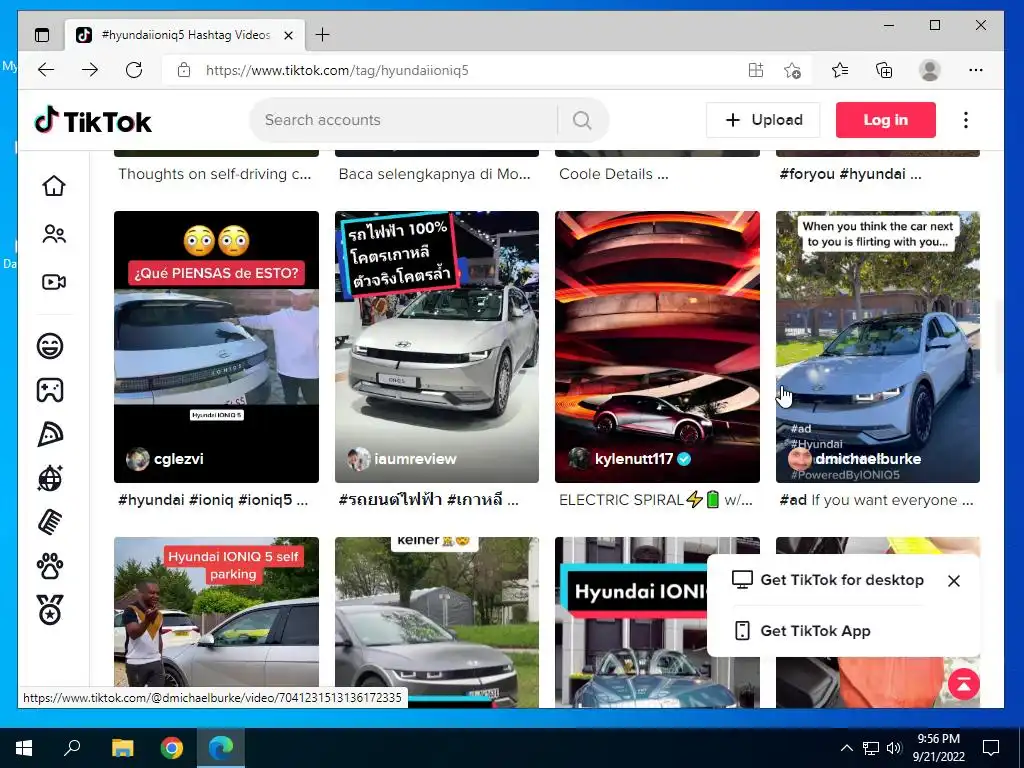Click the 'Thoughts on self-driving c...' caption
This screenshot has height=768, width=1024.
(215, 174)
